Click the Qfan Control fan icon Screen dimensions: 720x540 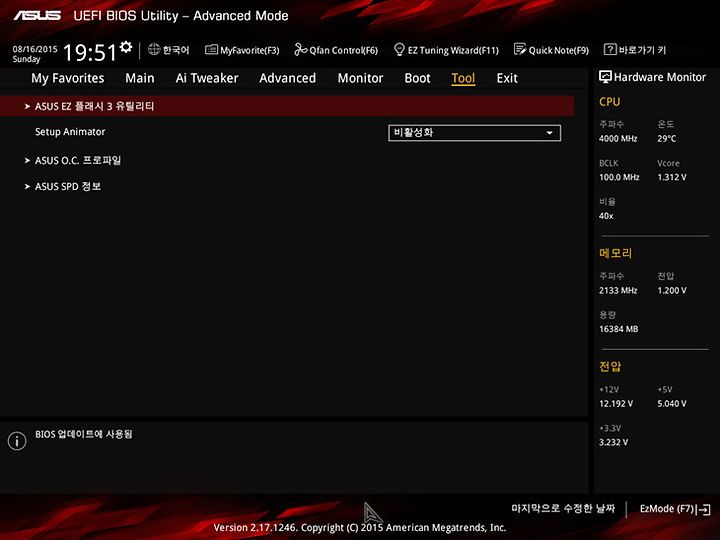pyautogui.click(x=300, y=49)
